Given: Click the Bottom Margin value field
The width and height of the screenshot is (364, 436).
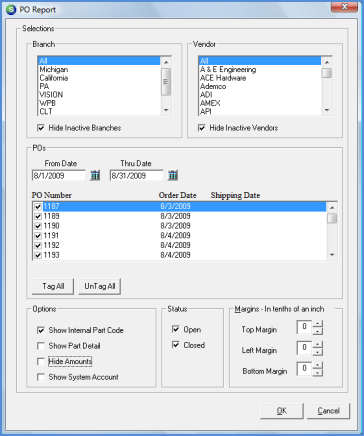Looking at the screenshot, I should pyautogui.click(x=304, y=369).
